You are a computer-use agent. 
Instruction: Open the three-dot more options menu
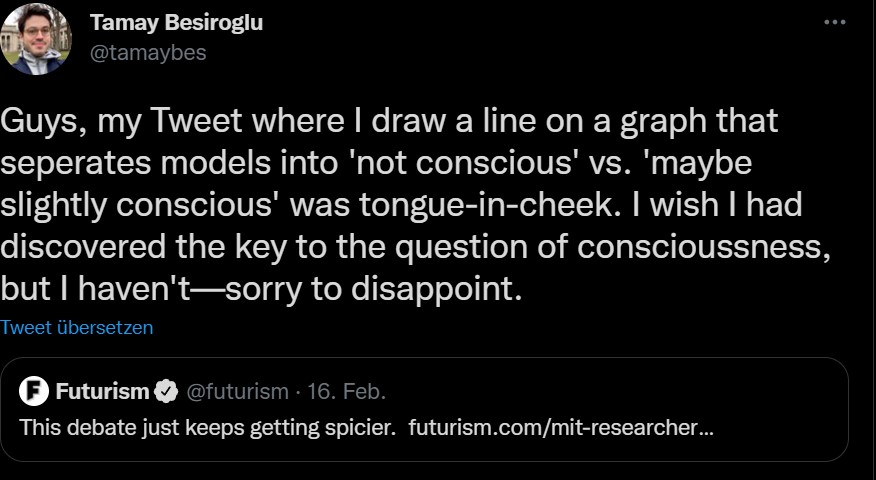834,22
